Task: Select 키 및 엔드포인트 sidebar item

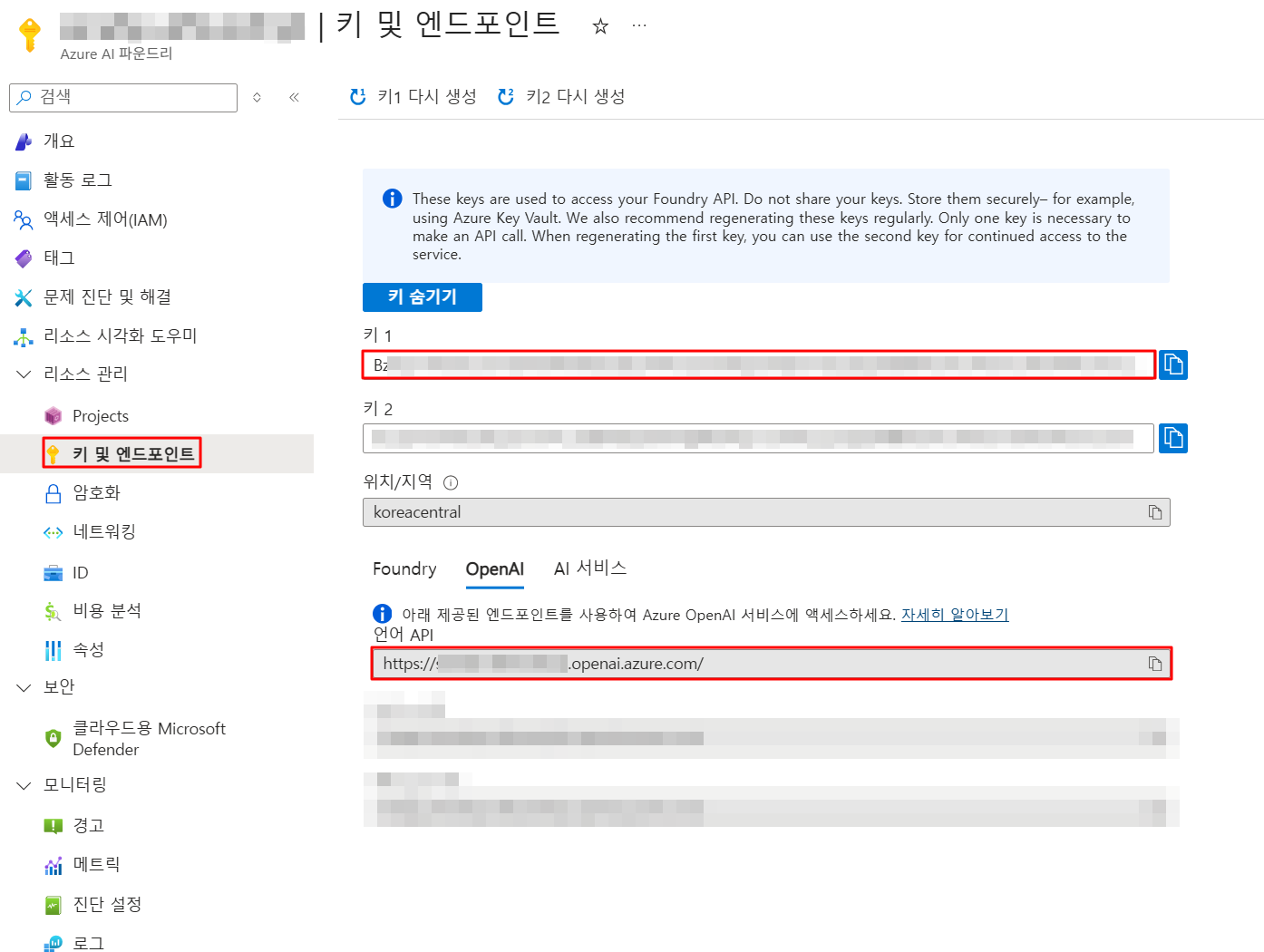Action: tap(133, 453)
